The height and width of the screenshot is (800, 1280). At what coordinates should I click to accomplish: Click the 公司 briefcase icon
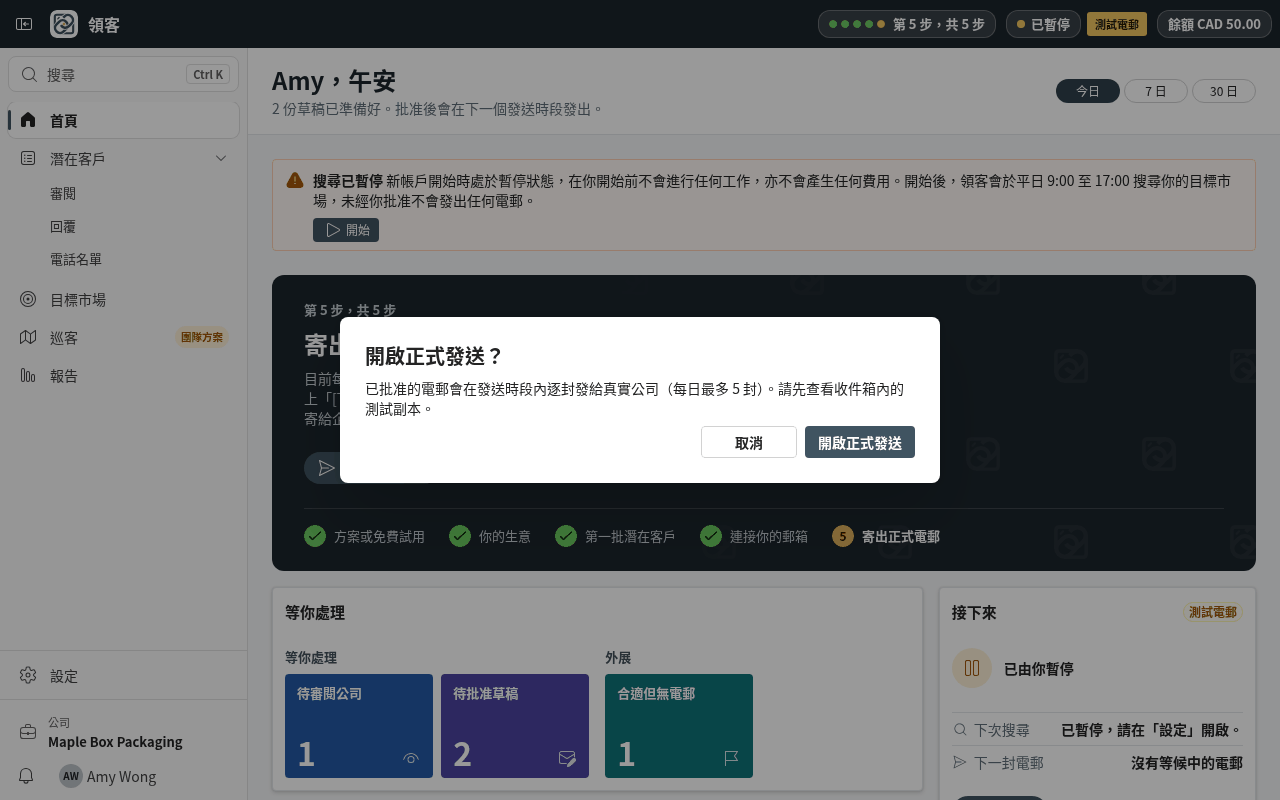(28, 732)
